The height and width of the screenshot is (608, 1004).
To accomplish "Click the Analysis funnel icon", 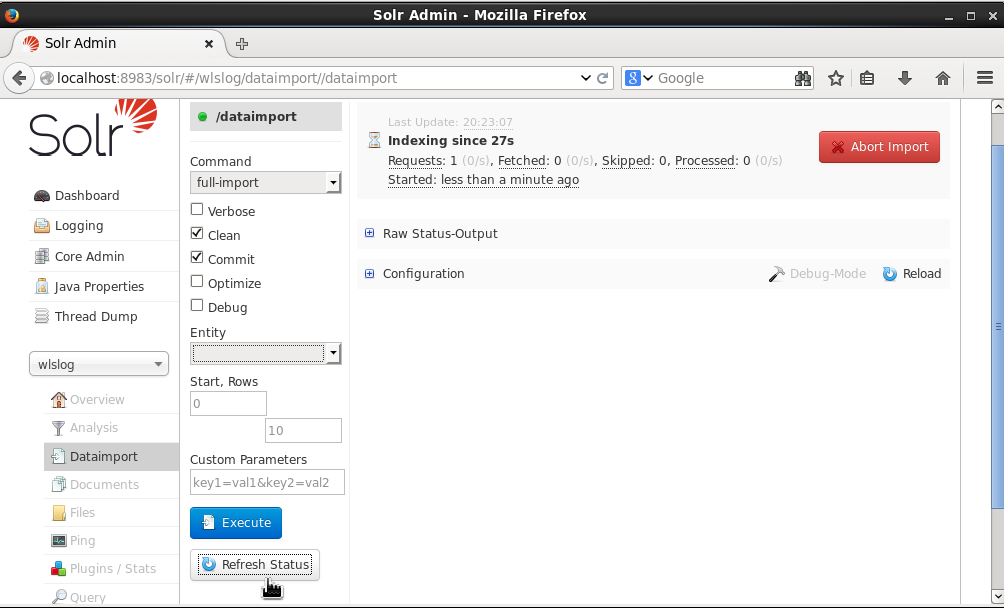I will coord(58,428).
